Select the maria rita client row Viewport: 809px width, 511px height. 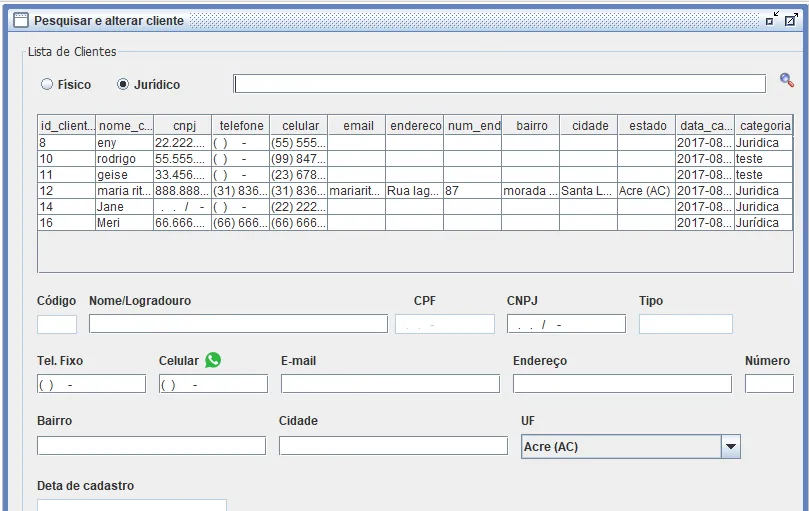(125, 191)
